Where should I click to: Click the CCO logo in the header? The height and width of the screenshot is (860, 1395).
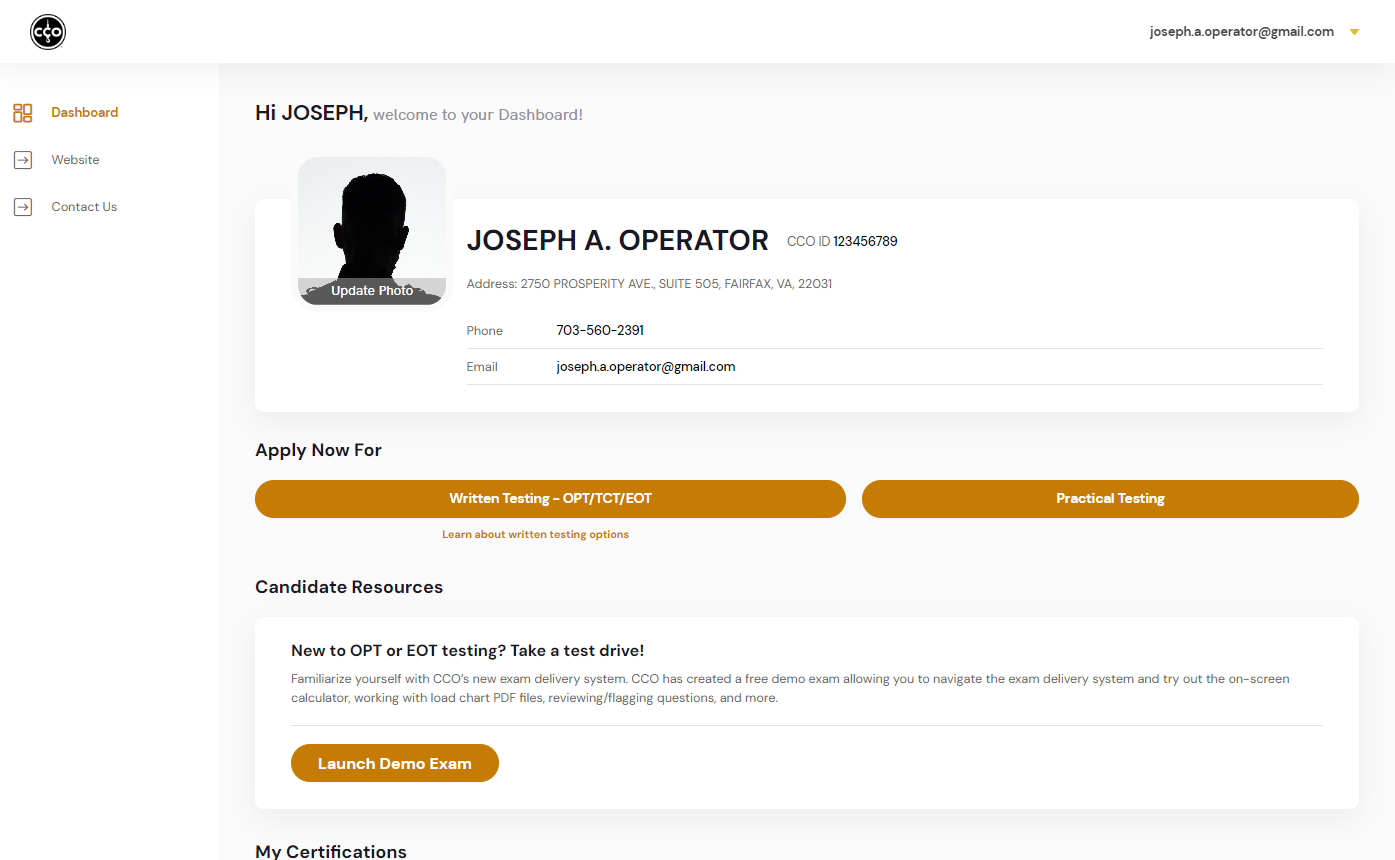(48, 32)
